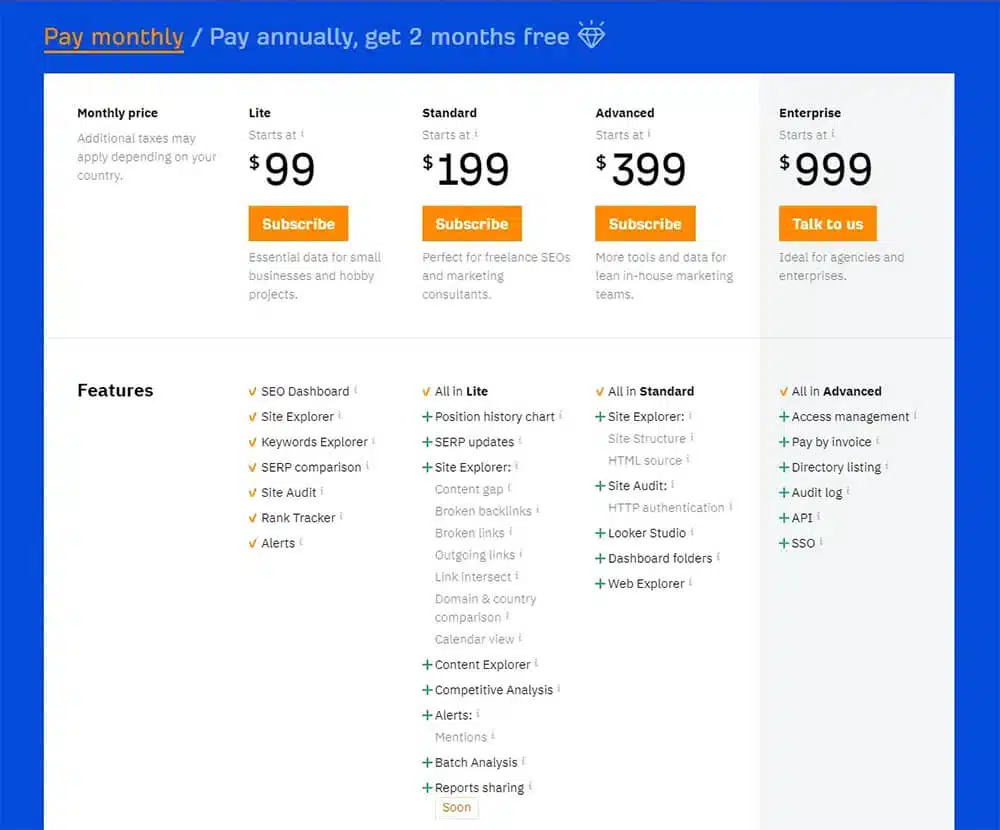
Task: Click info icon beside Keywords Explorer
Action: (373, 440)
